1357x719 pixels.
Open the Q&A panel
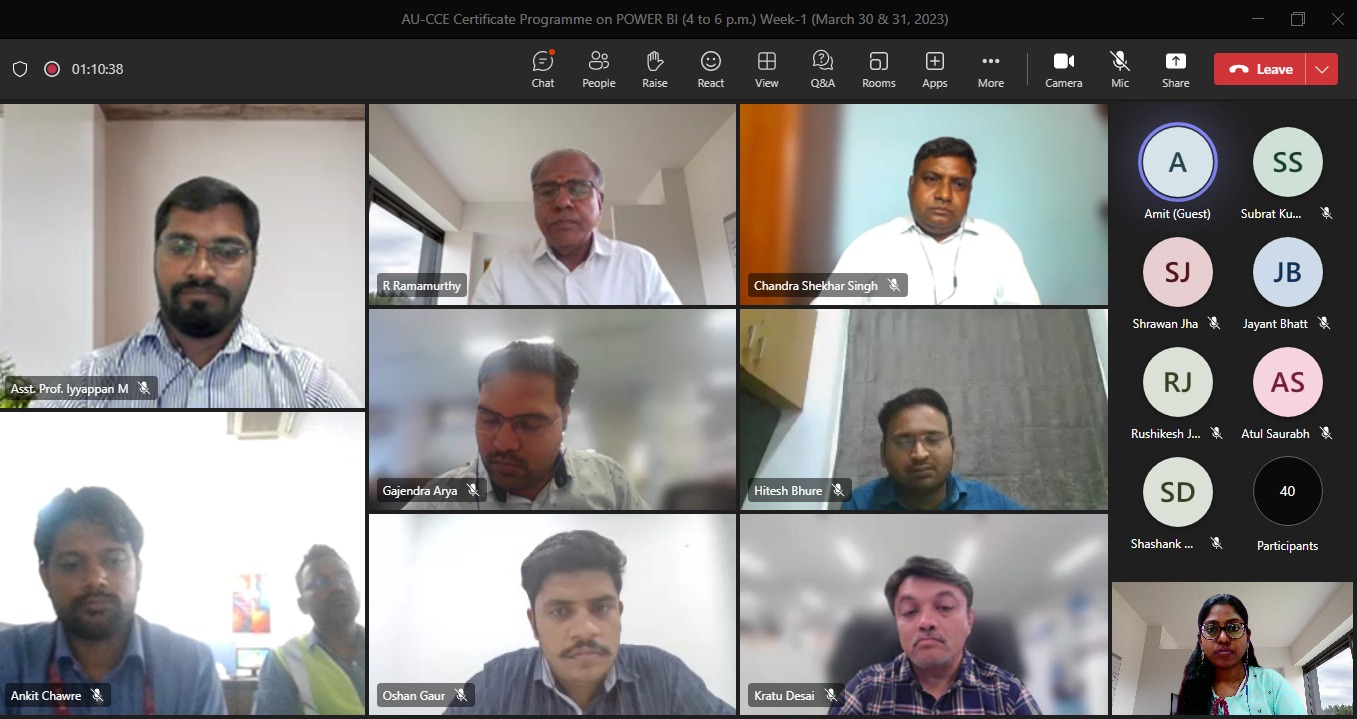tap(823, 69)
